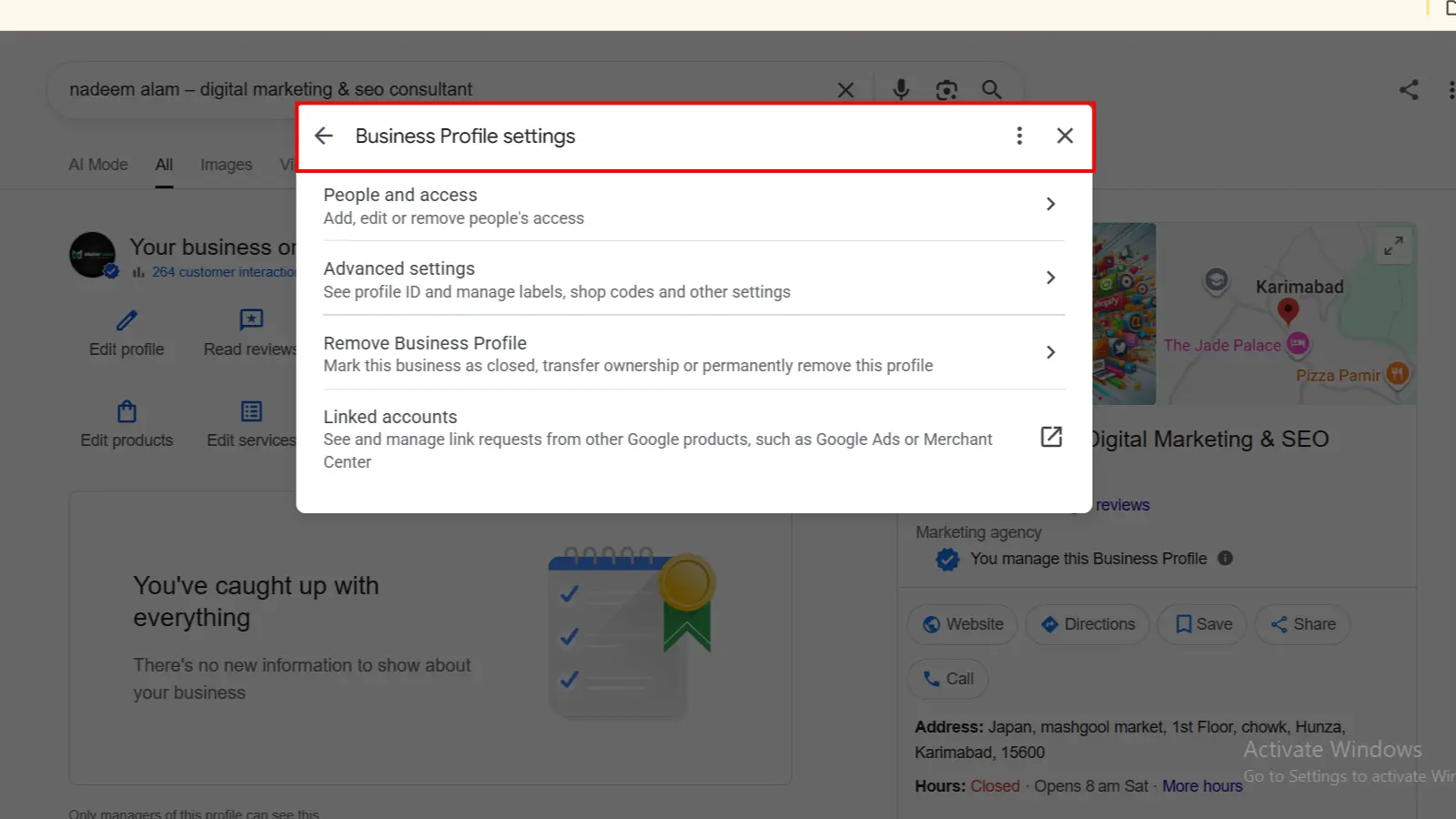Go back with the dialog's back arrow
This screenshot has width=1456, height=819.
click(x=324, y=136)
